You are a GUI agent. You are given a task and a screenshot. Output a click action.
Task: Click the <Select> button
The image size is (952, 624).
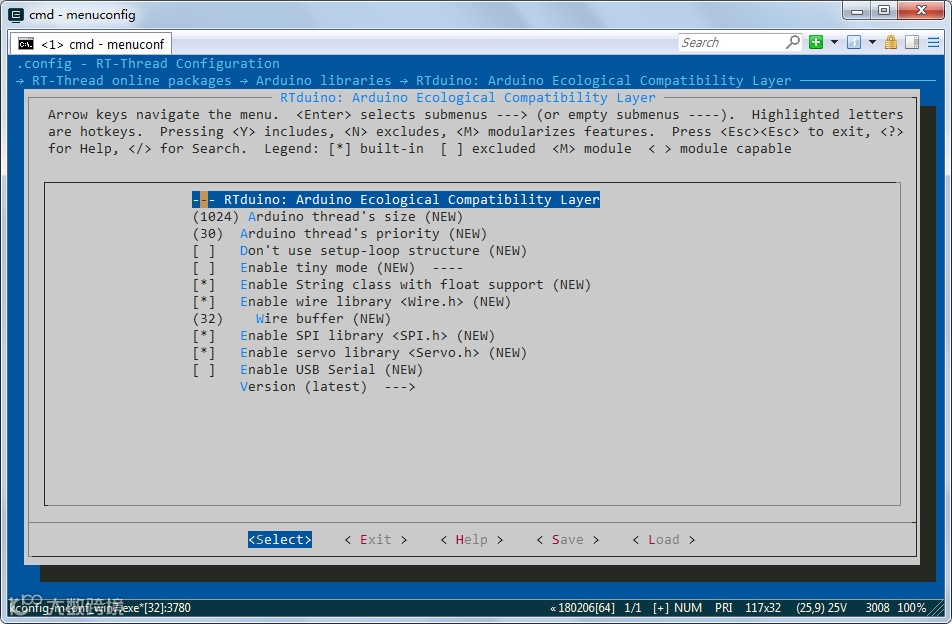[x=280, y=540]
